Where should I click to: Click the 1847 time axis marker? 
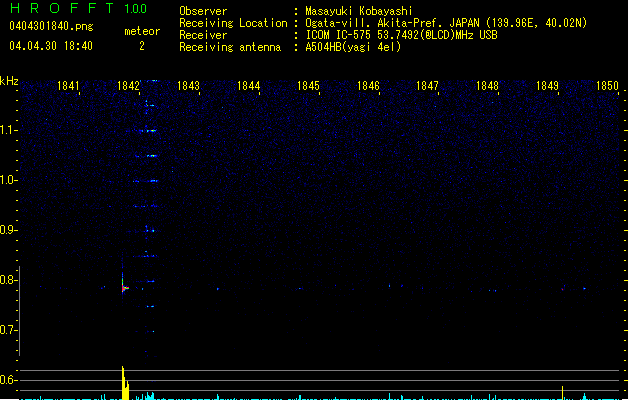[427, 86]
